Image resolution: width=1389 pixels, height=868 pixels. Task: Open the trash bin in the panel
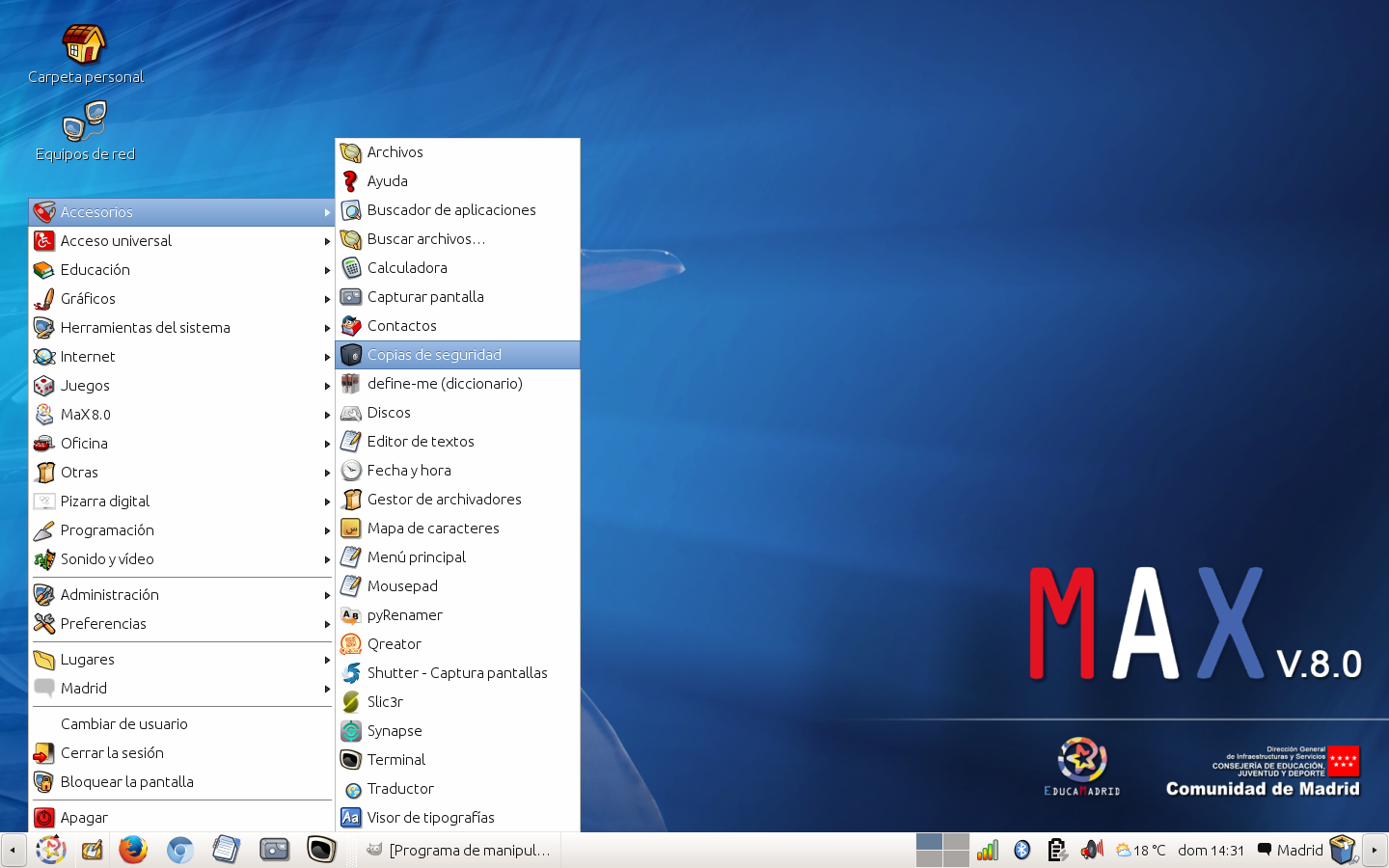1342,850
